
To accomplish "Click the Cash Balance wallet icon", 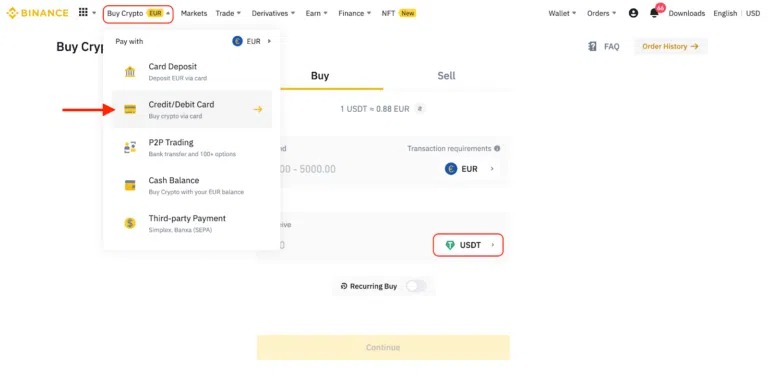I will coord(130,186).
